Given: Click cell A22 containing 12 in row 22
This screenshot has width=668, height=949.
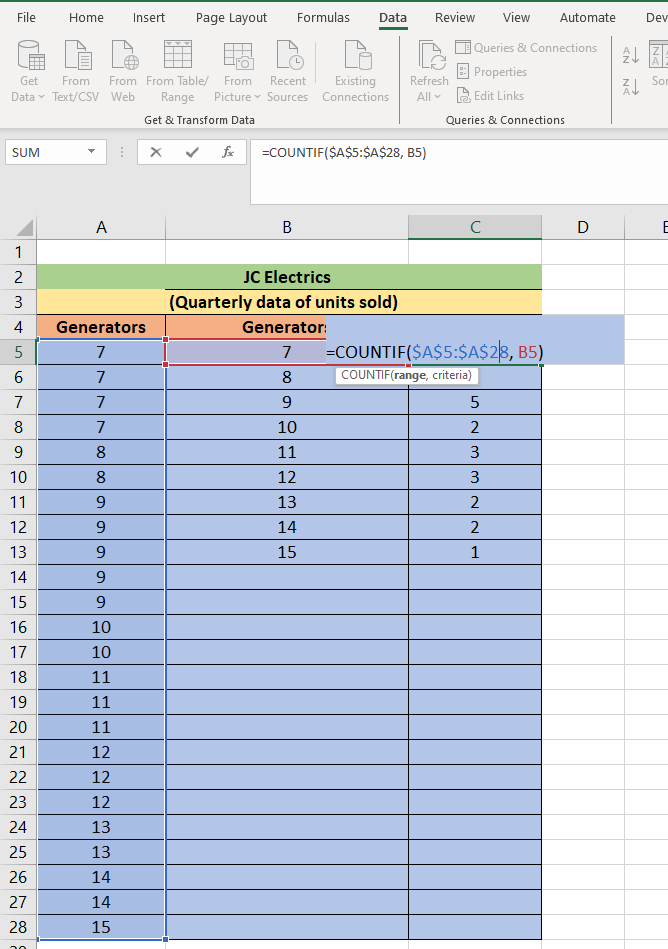Looking at the screenshot, I should coord(101,777).
